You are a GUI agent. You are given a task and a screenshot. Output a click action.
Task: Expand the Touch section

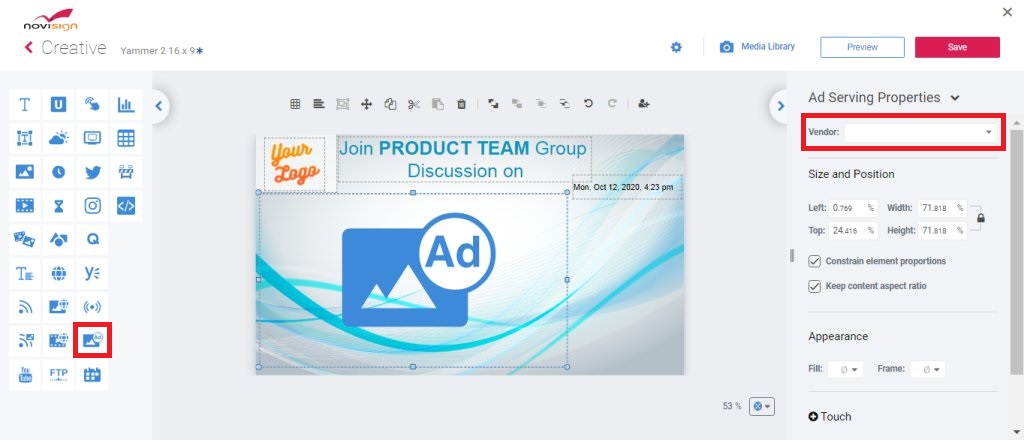pyautogui.click(x=830, y=416)
